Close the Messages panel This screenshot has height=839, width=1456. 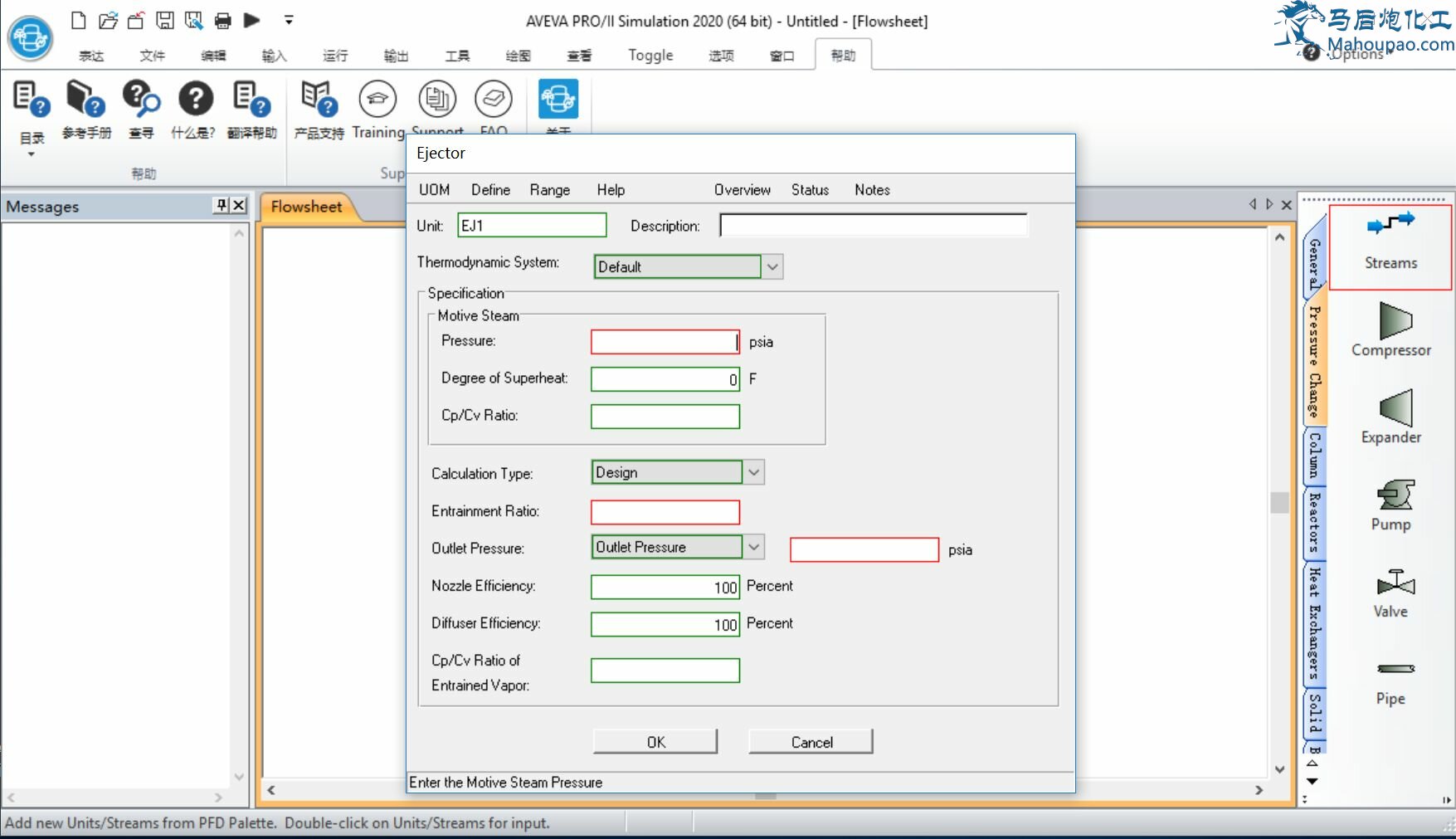(x=239, y=205)
